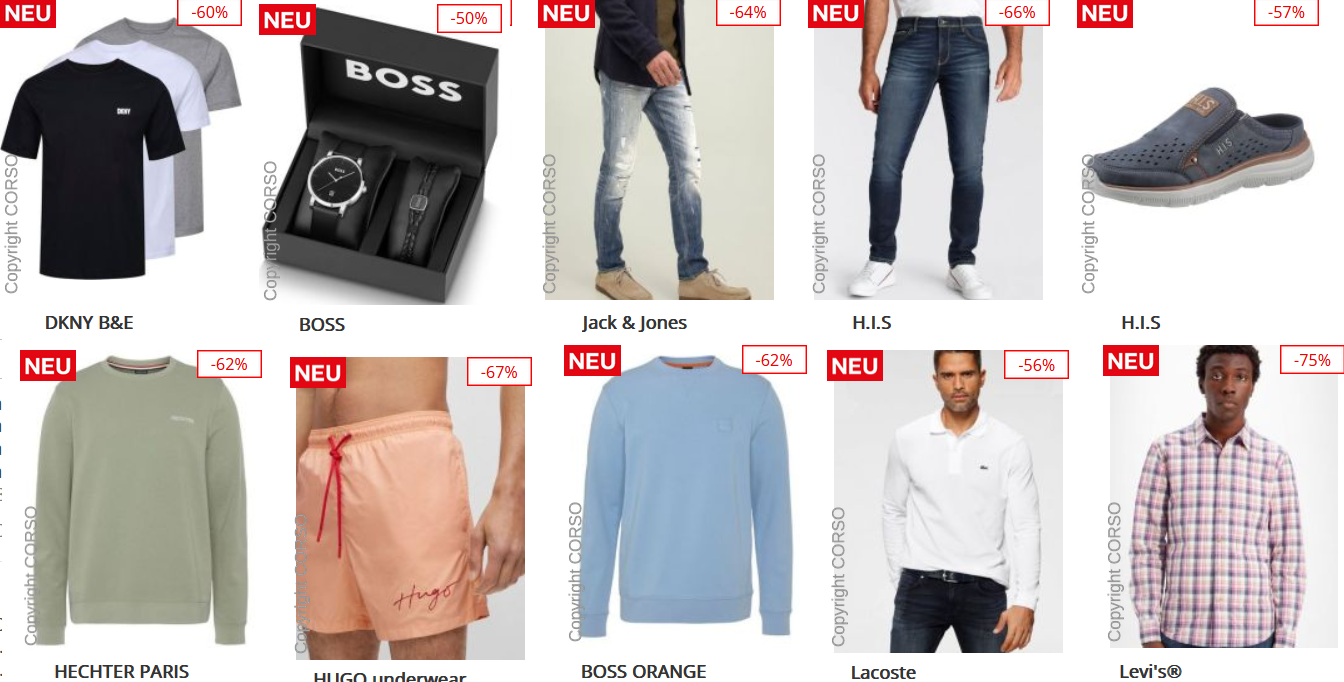Open the DKNY B&E t-shirt pack image
This screenshot has width=1344, height=682.
click(121, 150)
